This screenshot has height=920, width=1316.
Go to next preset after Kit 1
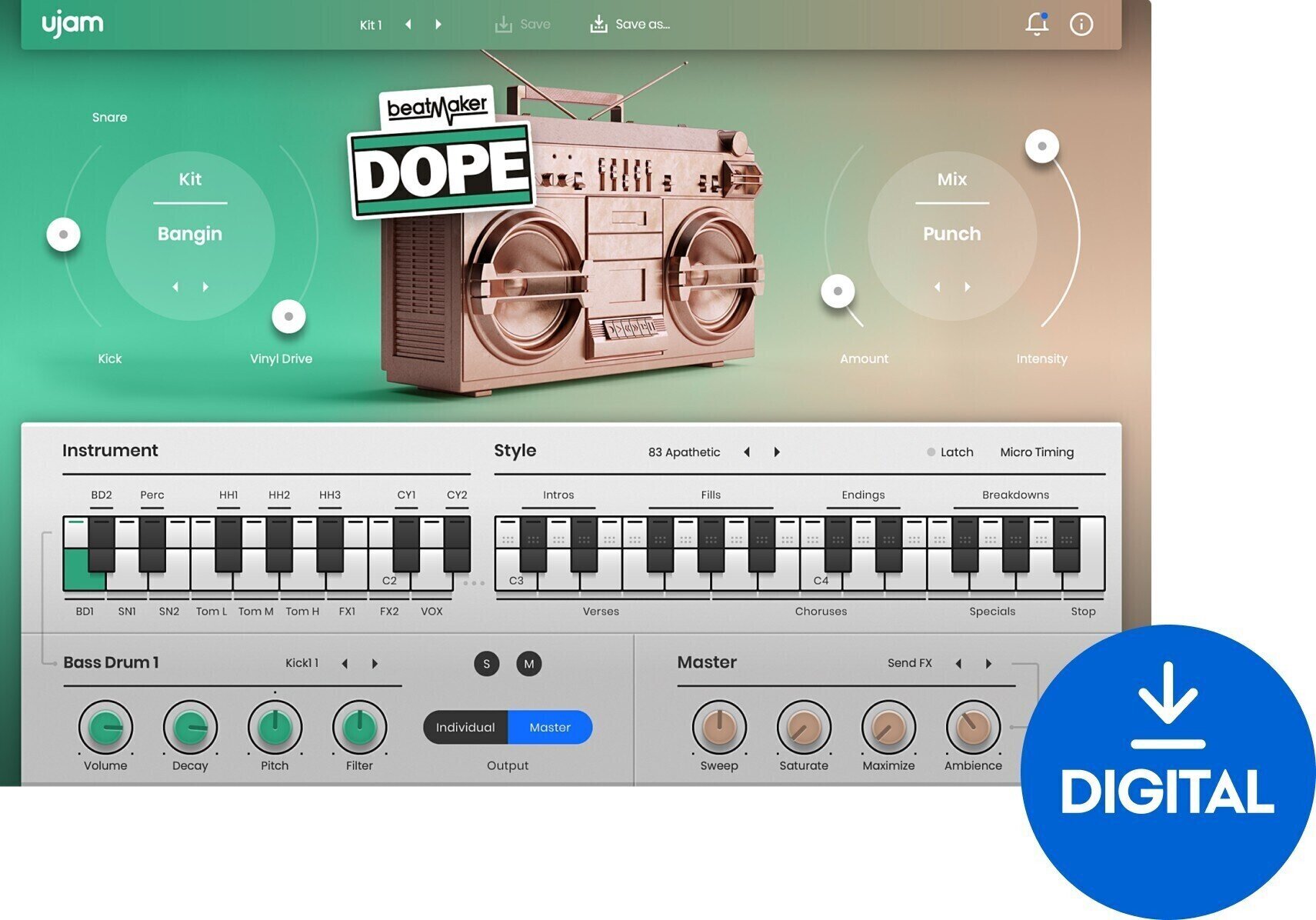point(438,25)
